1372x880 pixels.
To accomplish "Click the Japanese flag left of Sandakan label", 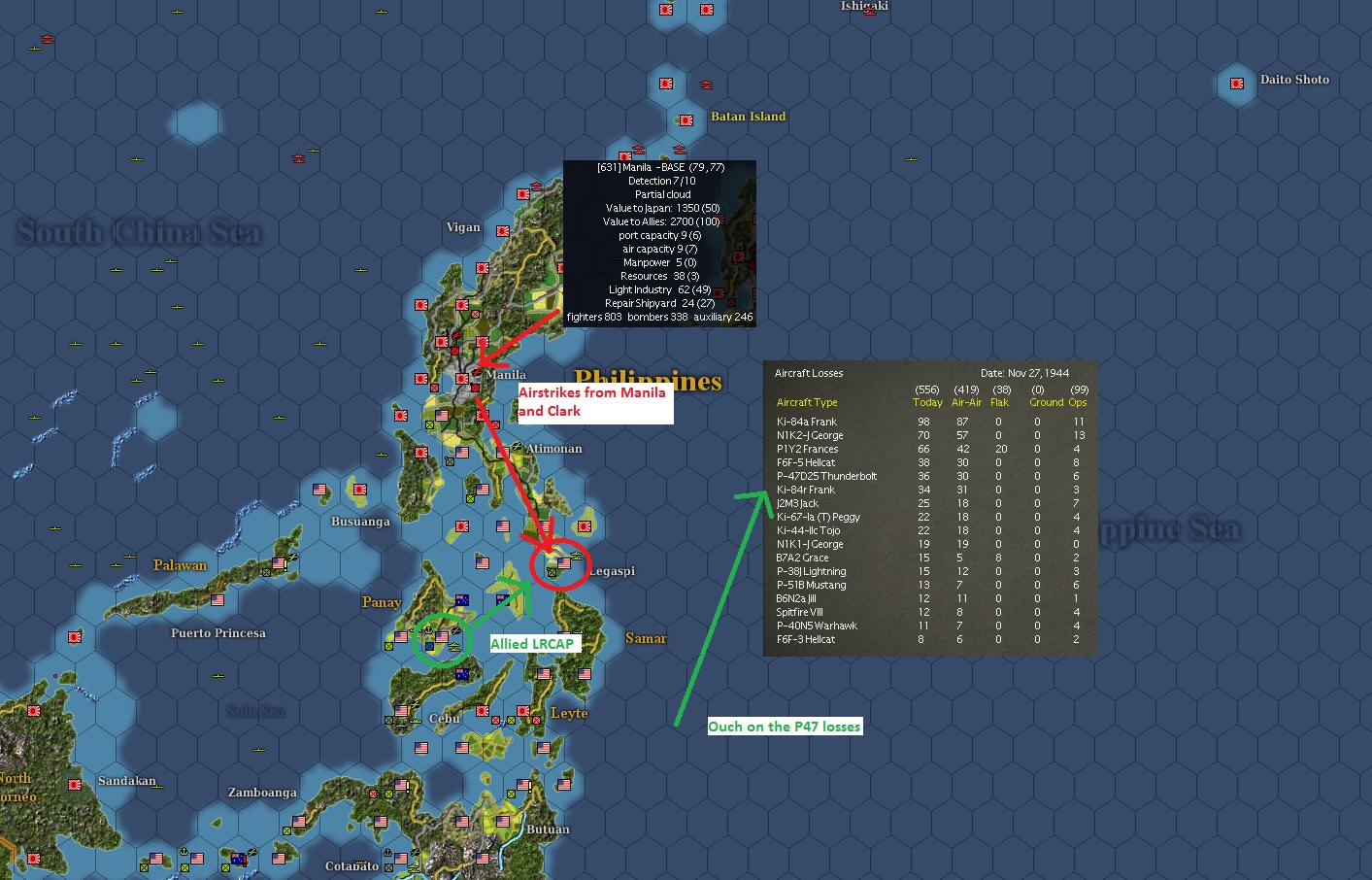I will (75, 784).
